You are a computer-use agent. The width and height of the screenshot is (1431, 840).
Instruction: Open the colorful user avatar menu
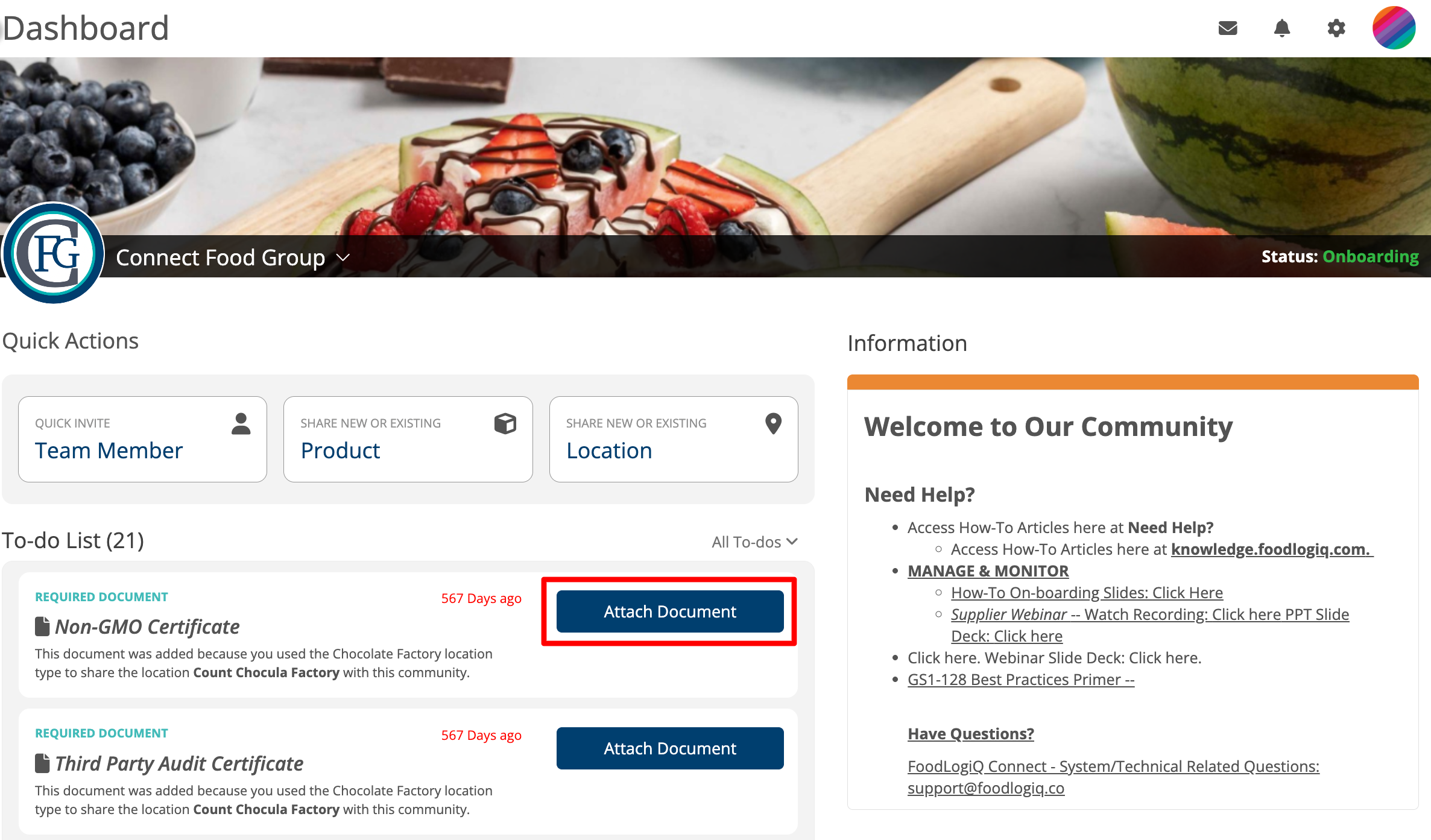coord(1394,28)
